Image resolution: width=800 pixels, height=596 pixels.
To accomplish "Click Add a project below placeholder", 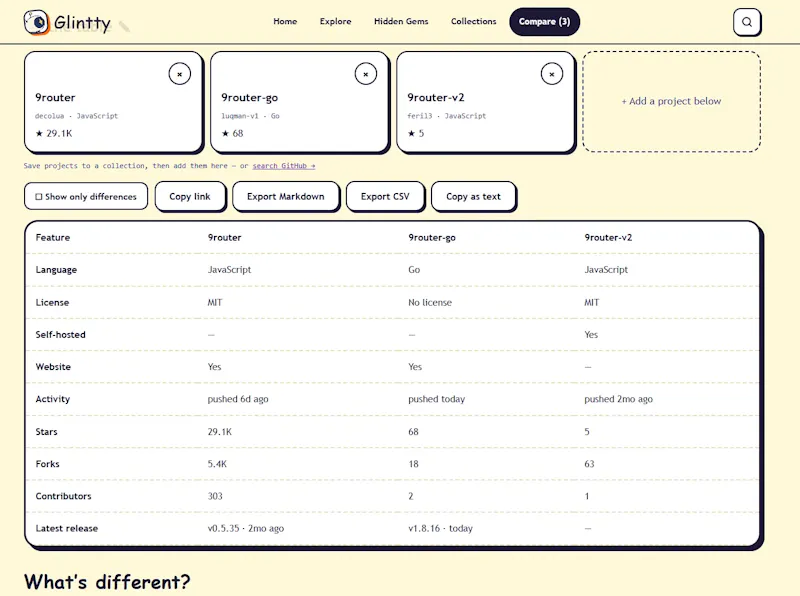I will [x=671, y=101].
